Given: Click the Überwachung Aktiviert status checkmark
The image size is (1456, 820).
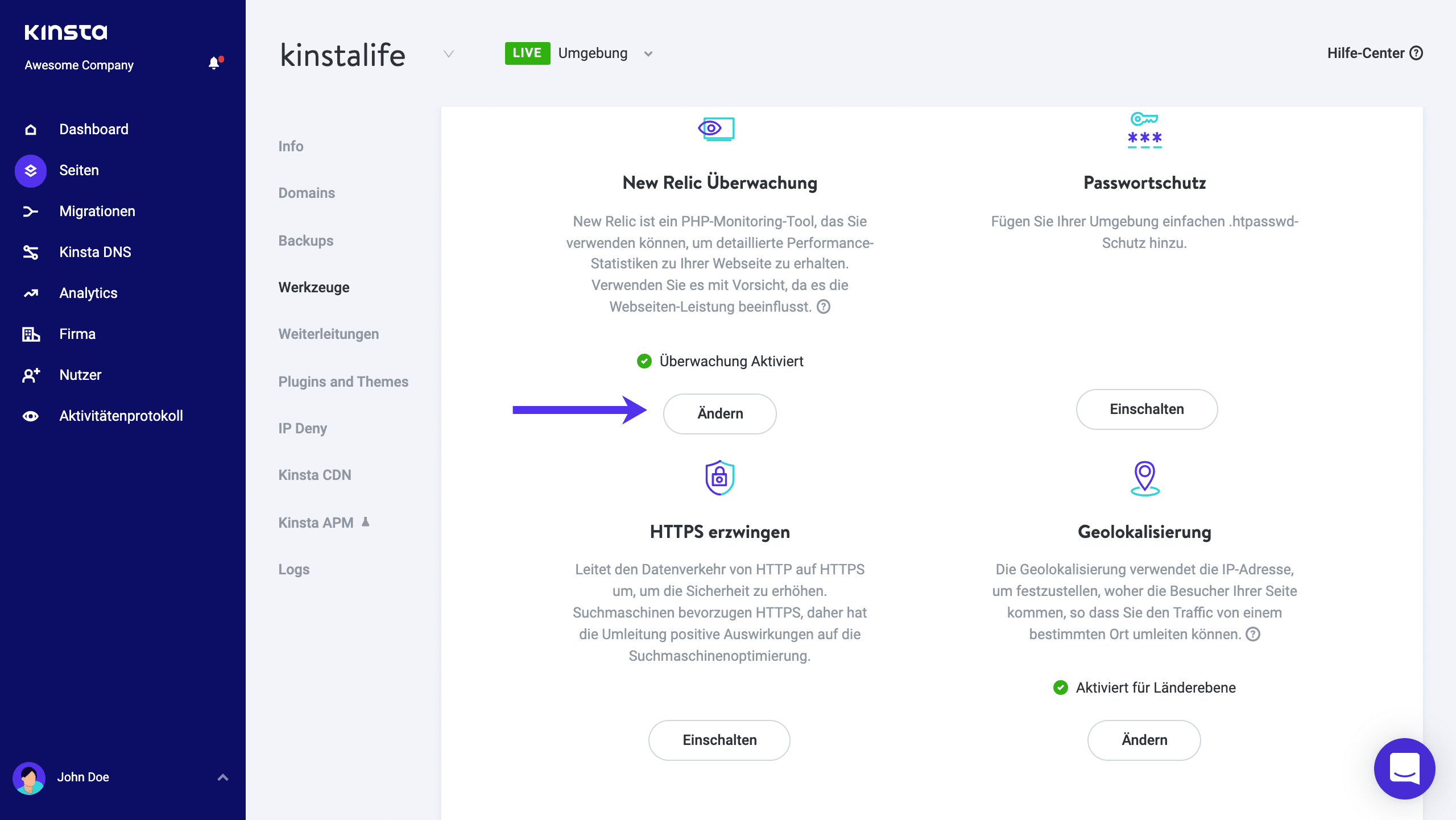Looking at the screenshot, I should (x=643, y=361).
